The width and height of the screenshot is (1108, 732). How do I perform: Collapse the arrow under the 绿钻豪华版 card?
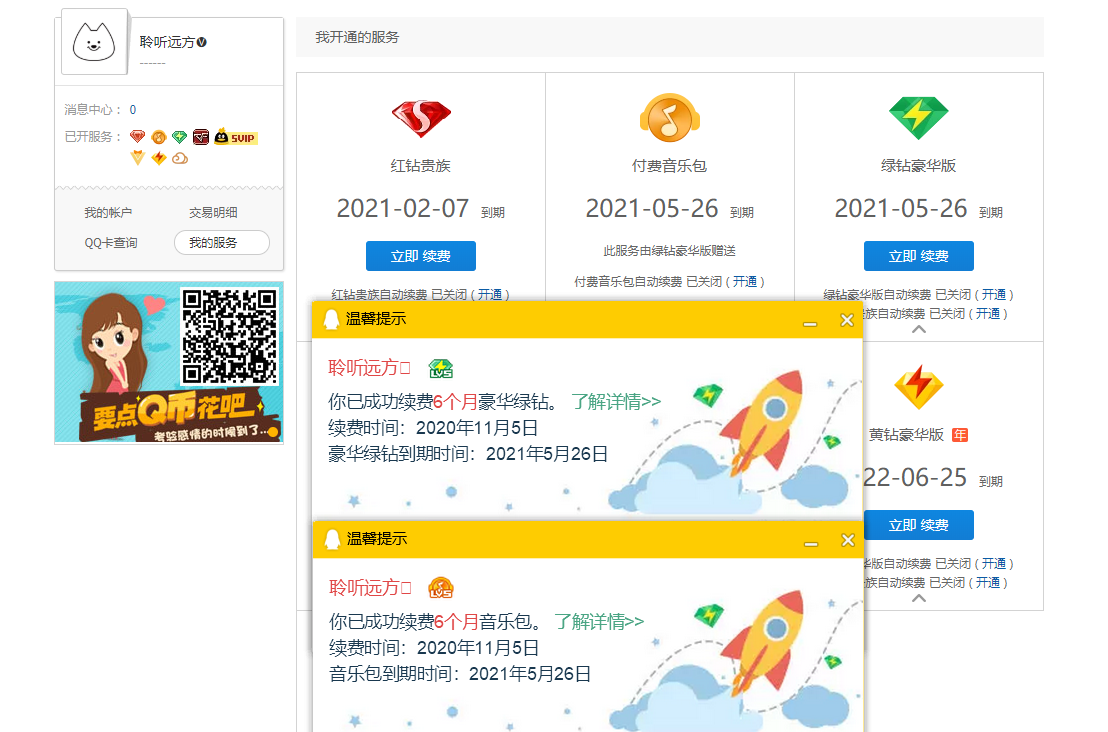click(x=919, y=329)
